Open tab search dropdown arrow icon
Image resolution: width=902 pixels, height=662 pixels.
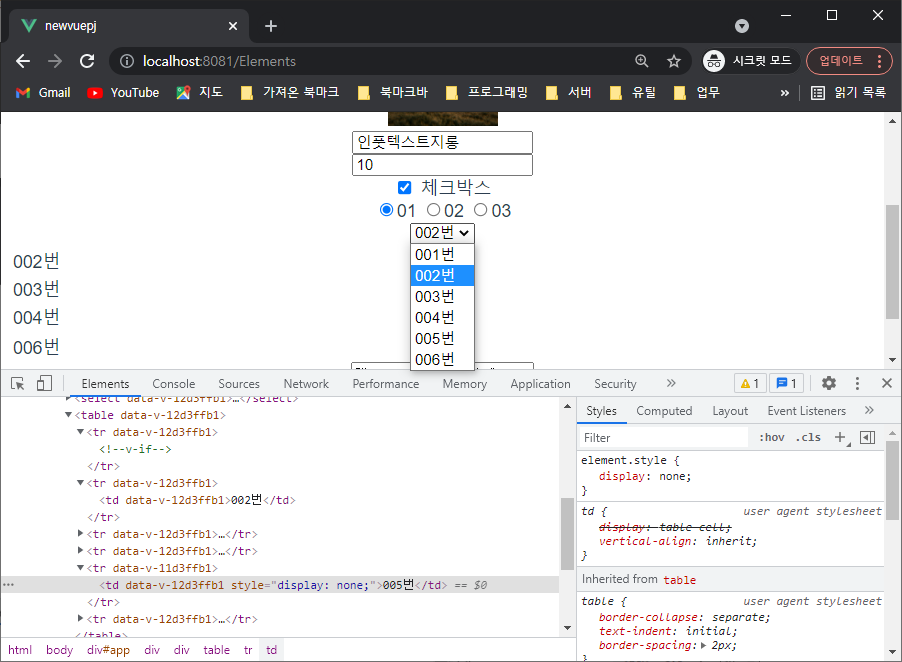click(x=742, y=26)
